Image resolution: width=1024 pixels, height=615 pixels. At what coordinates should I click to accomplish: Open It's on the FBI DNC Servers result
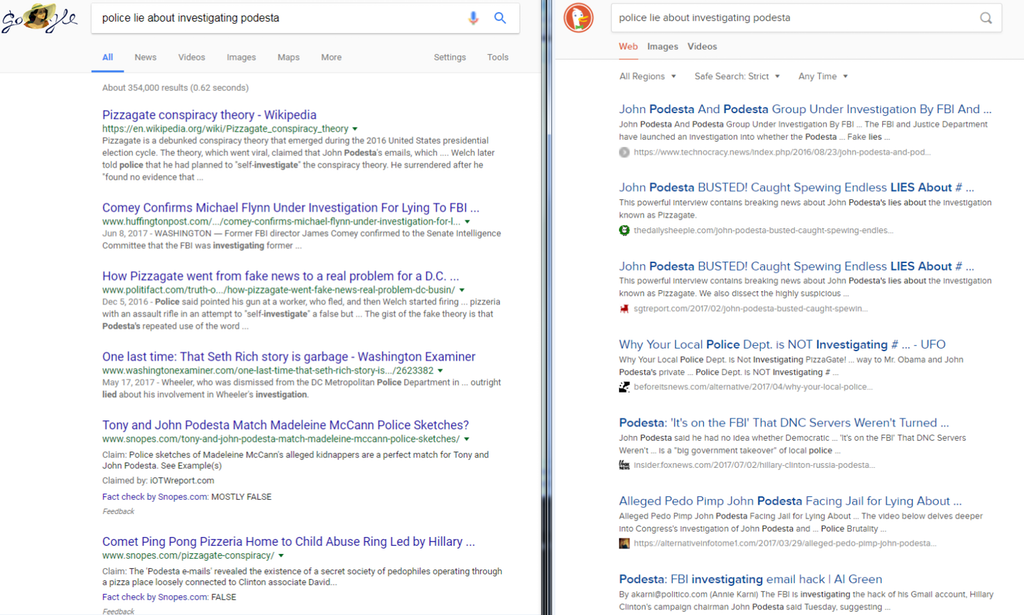click(784, 423)
